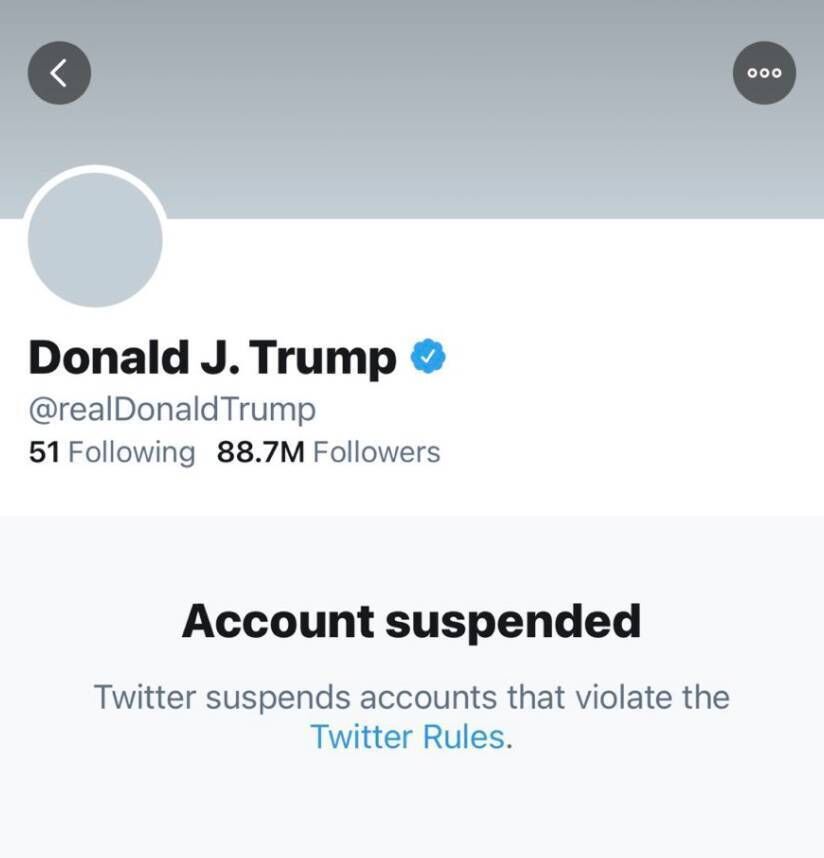The height and width of the screenshot is (858, 824).
Task: Expand profile options with the ••• button
Action: point(764,72)
